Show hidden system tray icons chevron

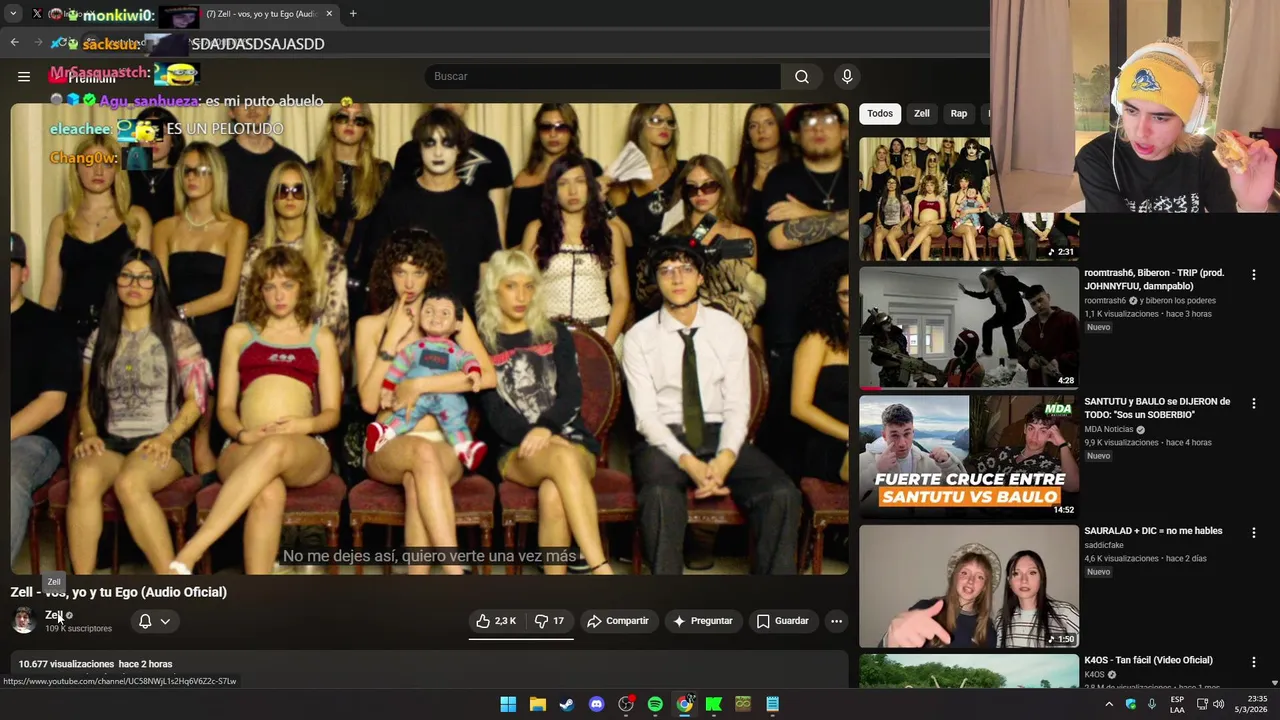point(1109,704)
